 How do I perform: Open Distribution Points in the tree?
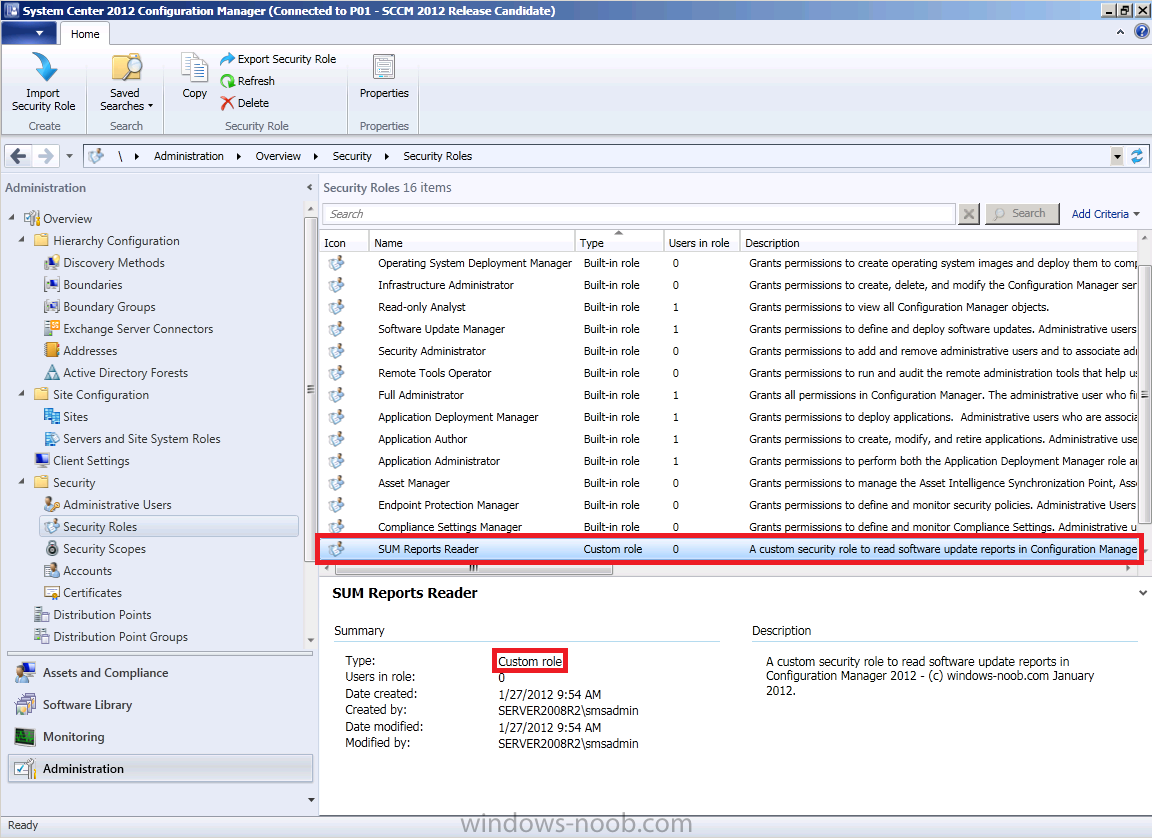102,615
